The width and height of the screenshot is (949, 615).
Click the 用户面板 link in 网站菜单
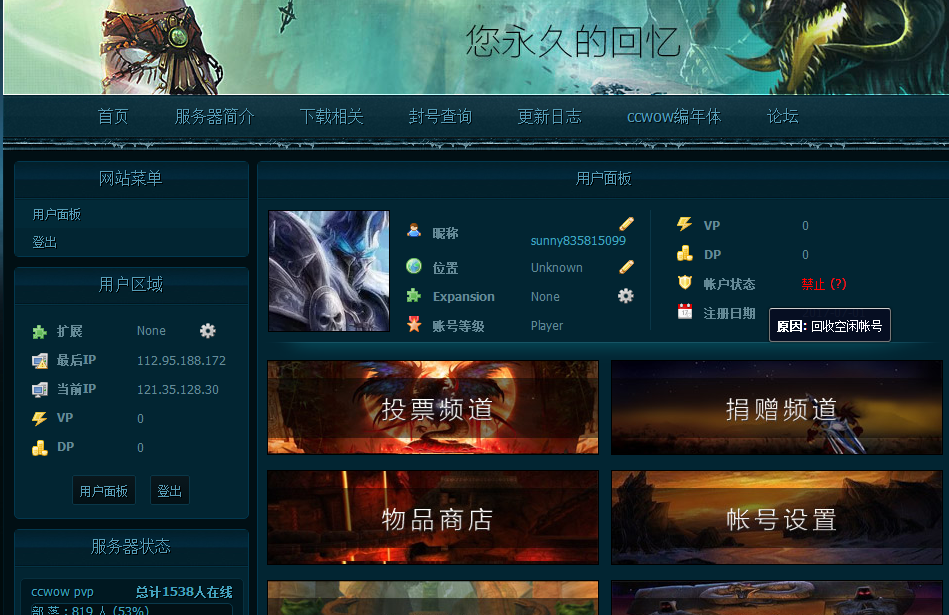tap(56, 214)
